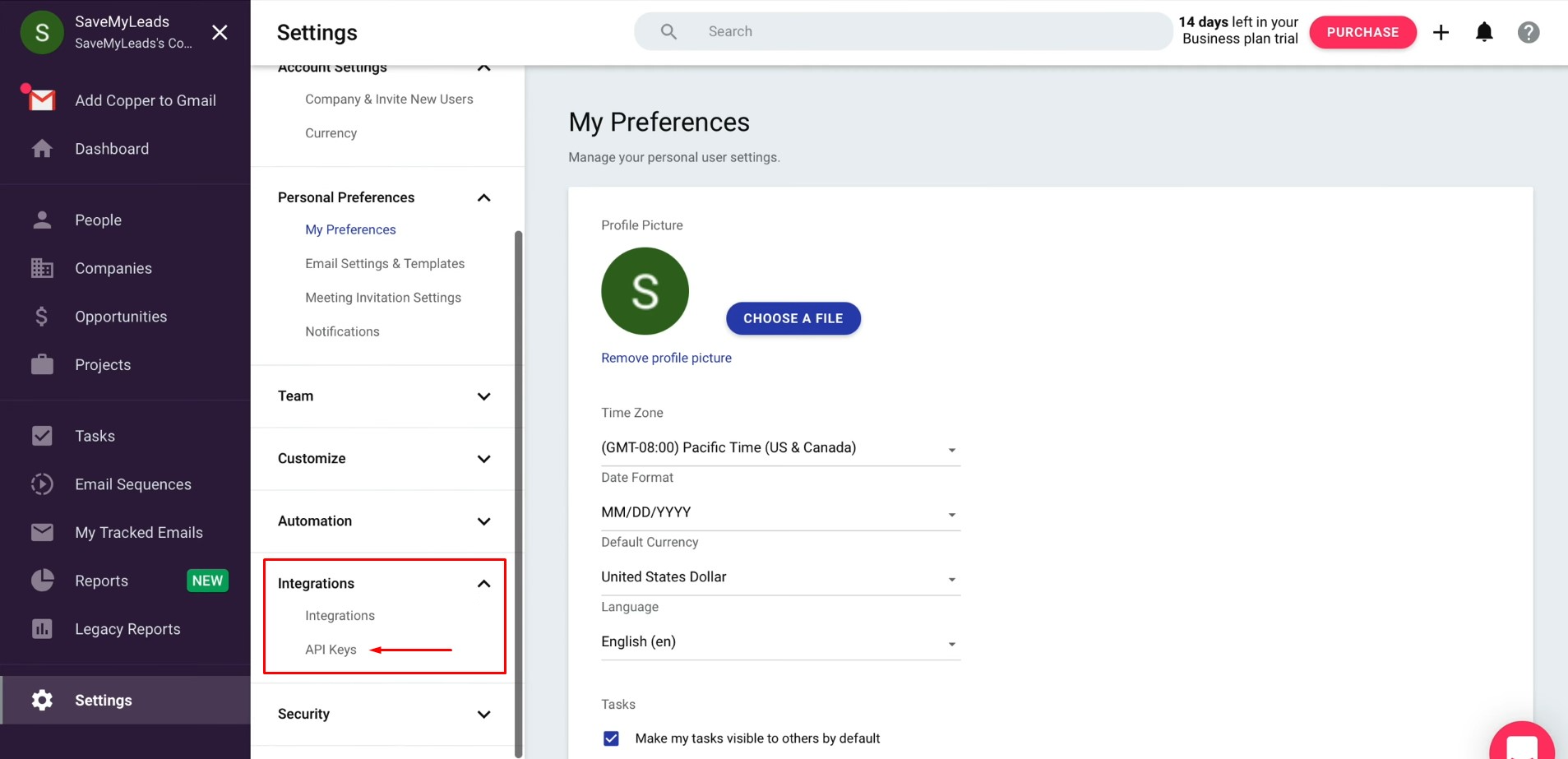The height and width of the screenshot is (759, 1568).
Task: Expand the Team section chevron
Action: (x=484, y=396)
